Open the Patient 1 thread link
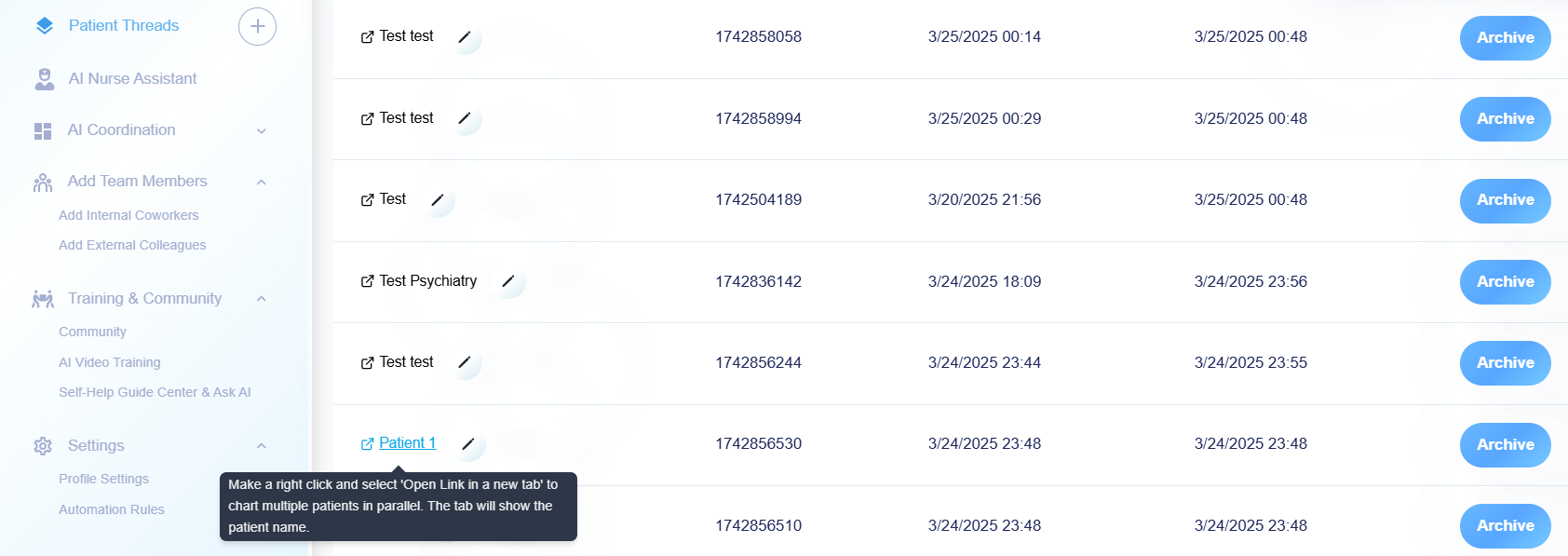The image size is (1568, 556). point(407,443)
